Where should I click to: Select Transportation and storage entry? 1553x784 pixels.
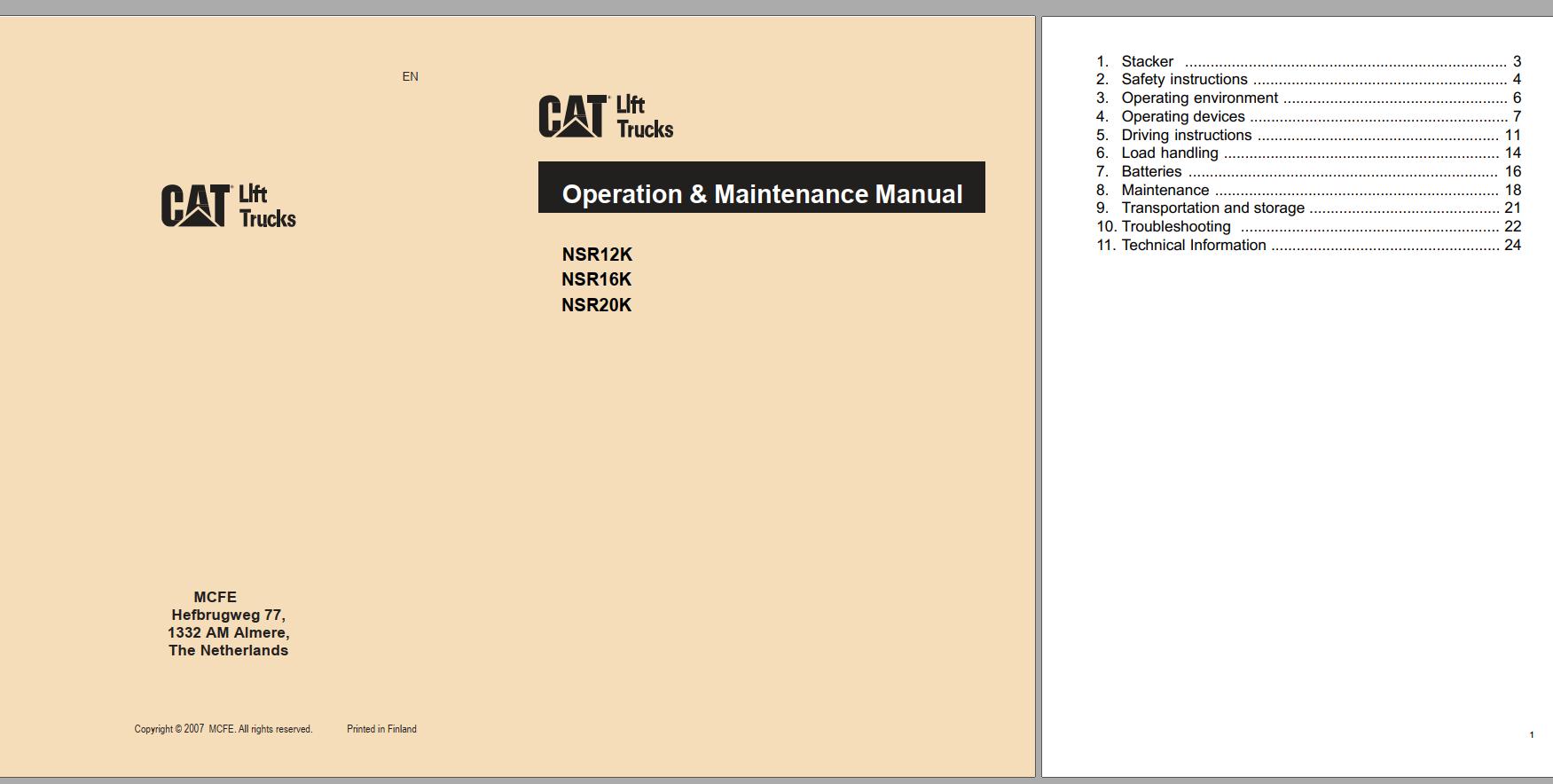1308,208
